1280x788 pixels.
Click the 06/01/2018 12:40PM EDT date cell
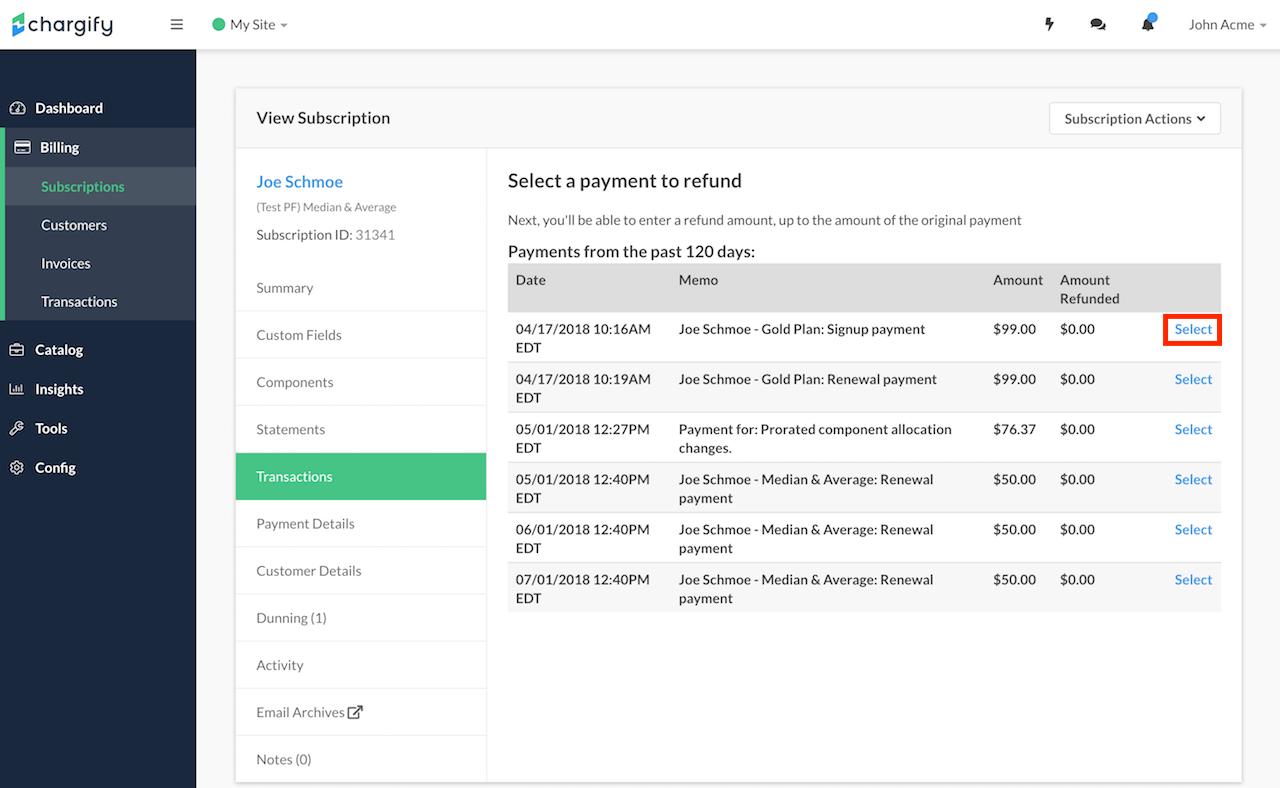coord(583,538)
